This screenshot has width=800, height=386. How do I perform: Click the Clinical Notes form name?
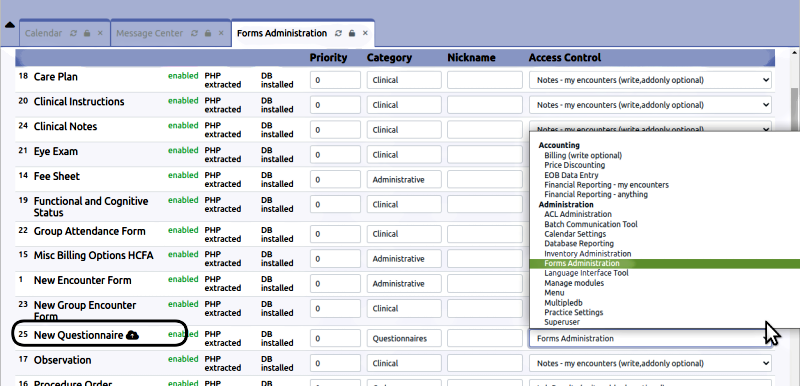click(65, 126)
